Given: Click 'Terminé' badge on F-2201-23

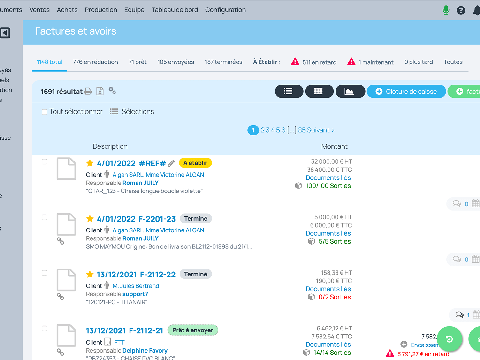Looking at the screenshot, I should point(196,219).
